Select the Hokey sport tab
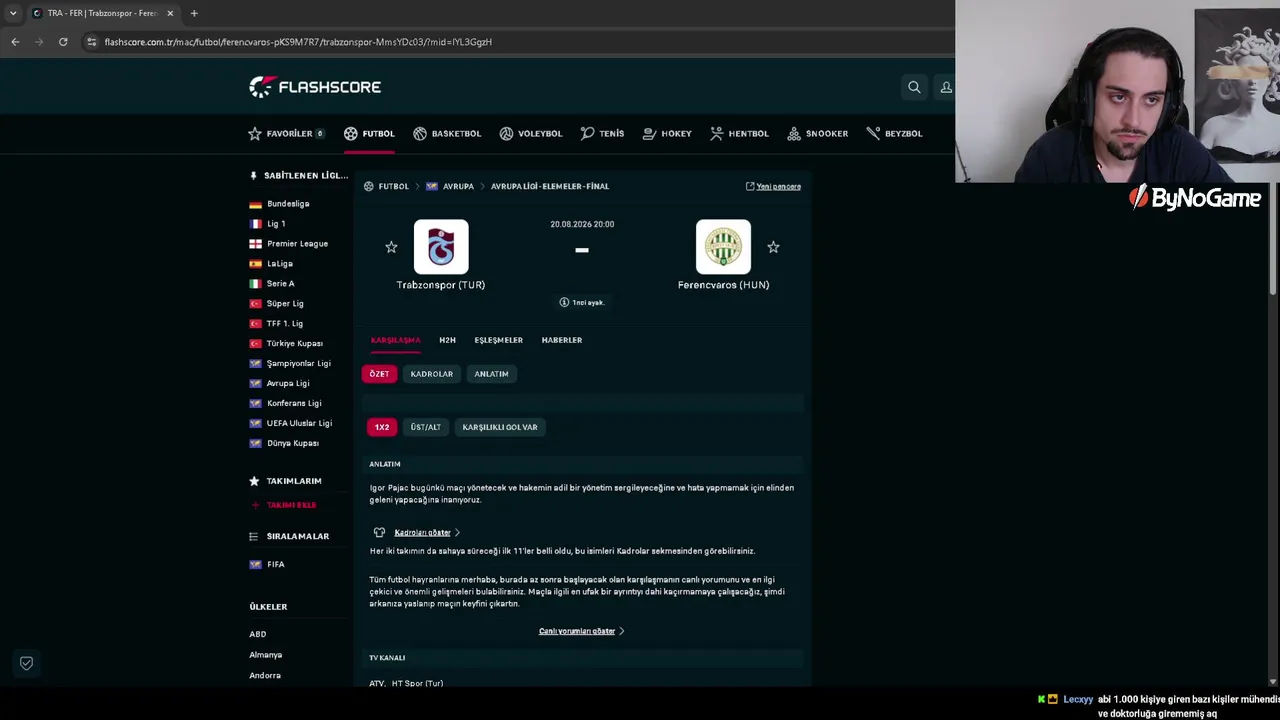The height and width of the screenshot is (720, 1280). [x=667, y=133]
